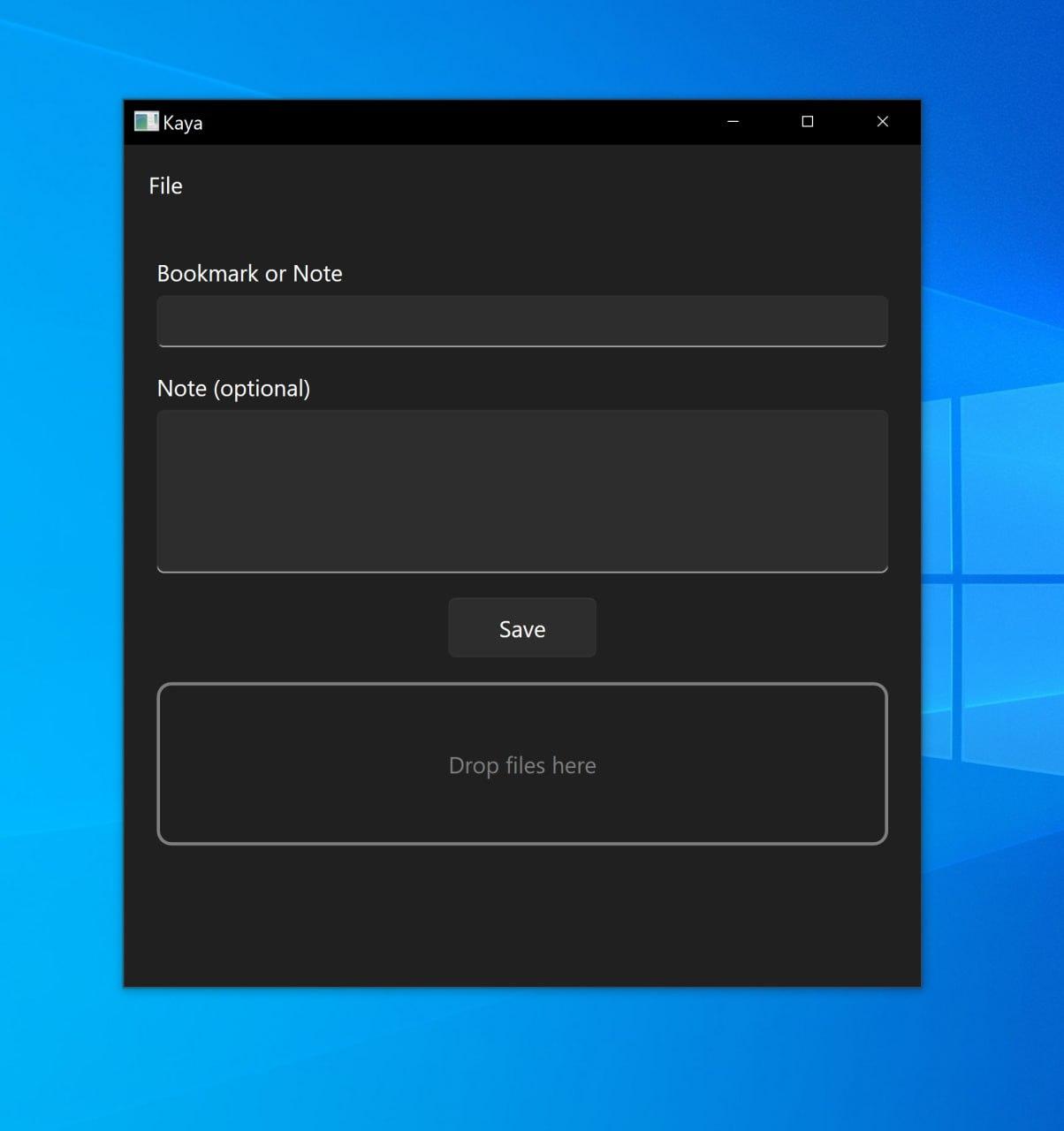Focus the Bookmark or Note input field
Image resolution: width=1064 pixels, height=1131 pixels.
point(521,321)
